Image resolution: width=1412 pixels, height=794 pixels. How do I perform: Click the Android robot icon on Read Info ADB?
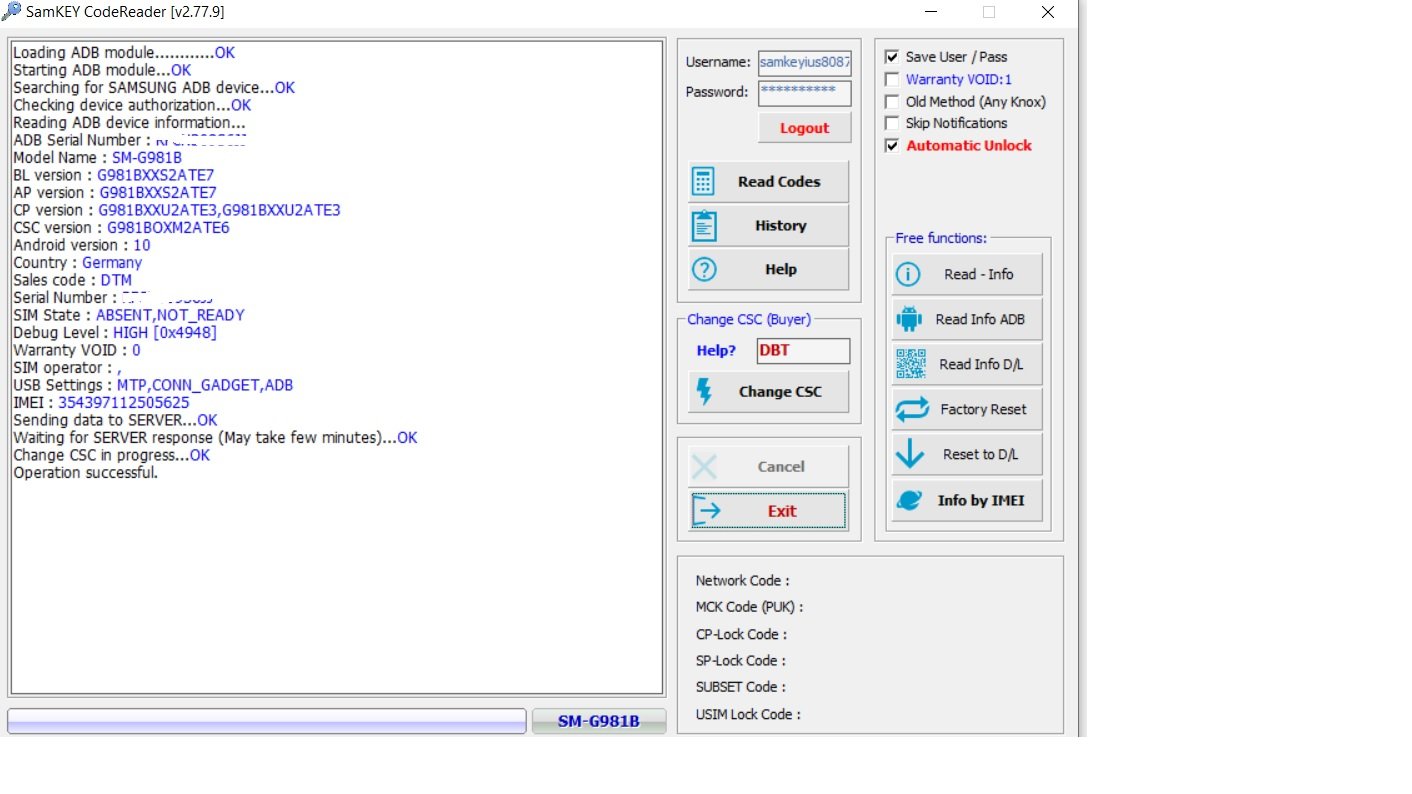(x=909, y=319)
